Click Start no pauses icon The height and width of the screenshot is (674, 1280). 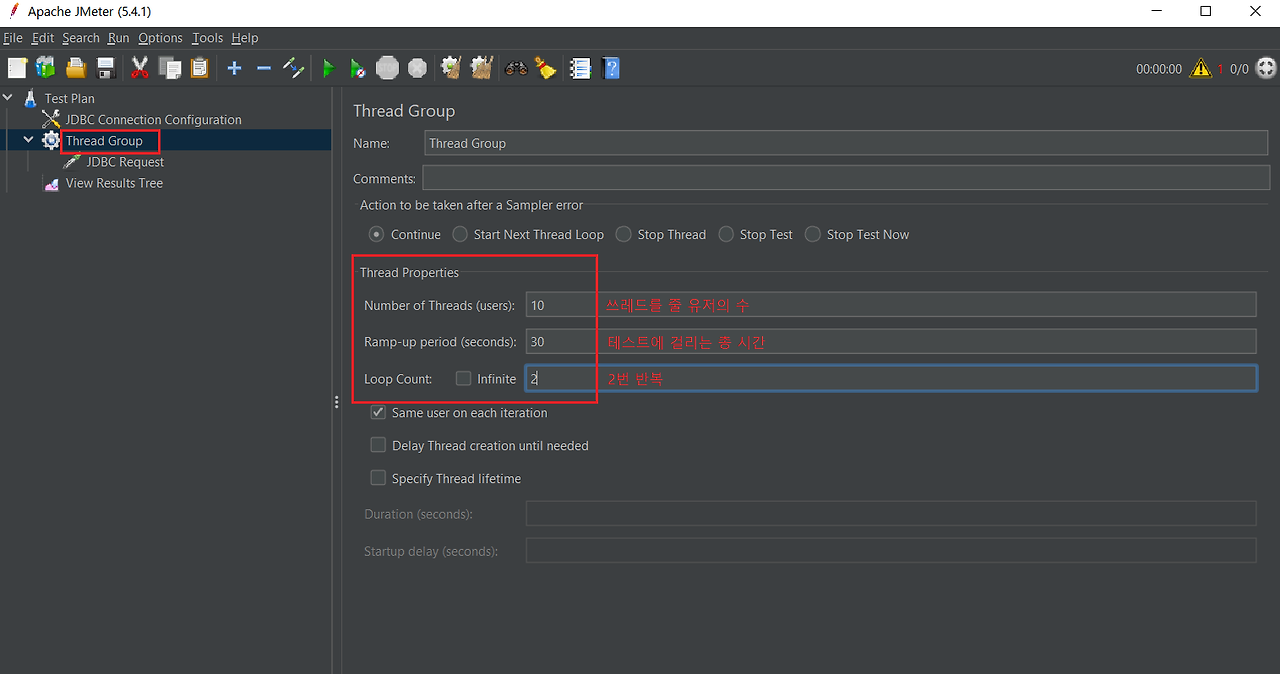[x=358, y=68]
